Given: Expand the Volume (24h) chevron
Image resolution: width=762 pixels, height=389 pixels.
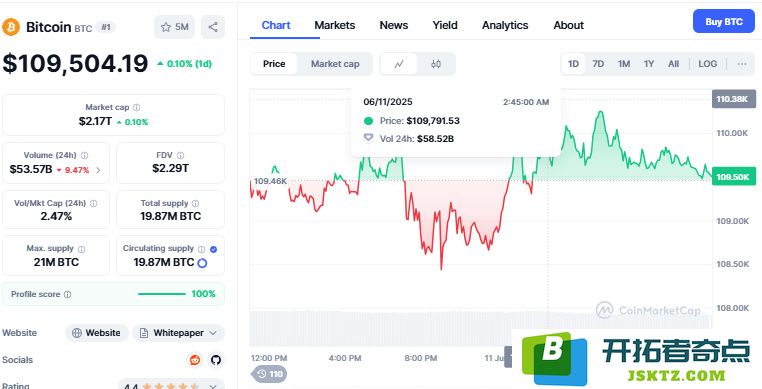Looking at the screenshot, I should [x=99, y=170].
